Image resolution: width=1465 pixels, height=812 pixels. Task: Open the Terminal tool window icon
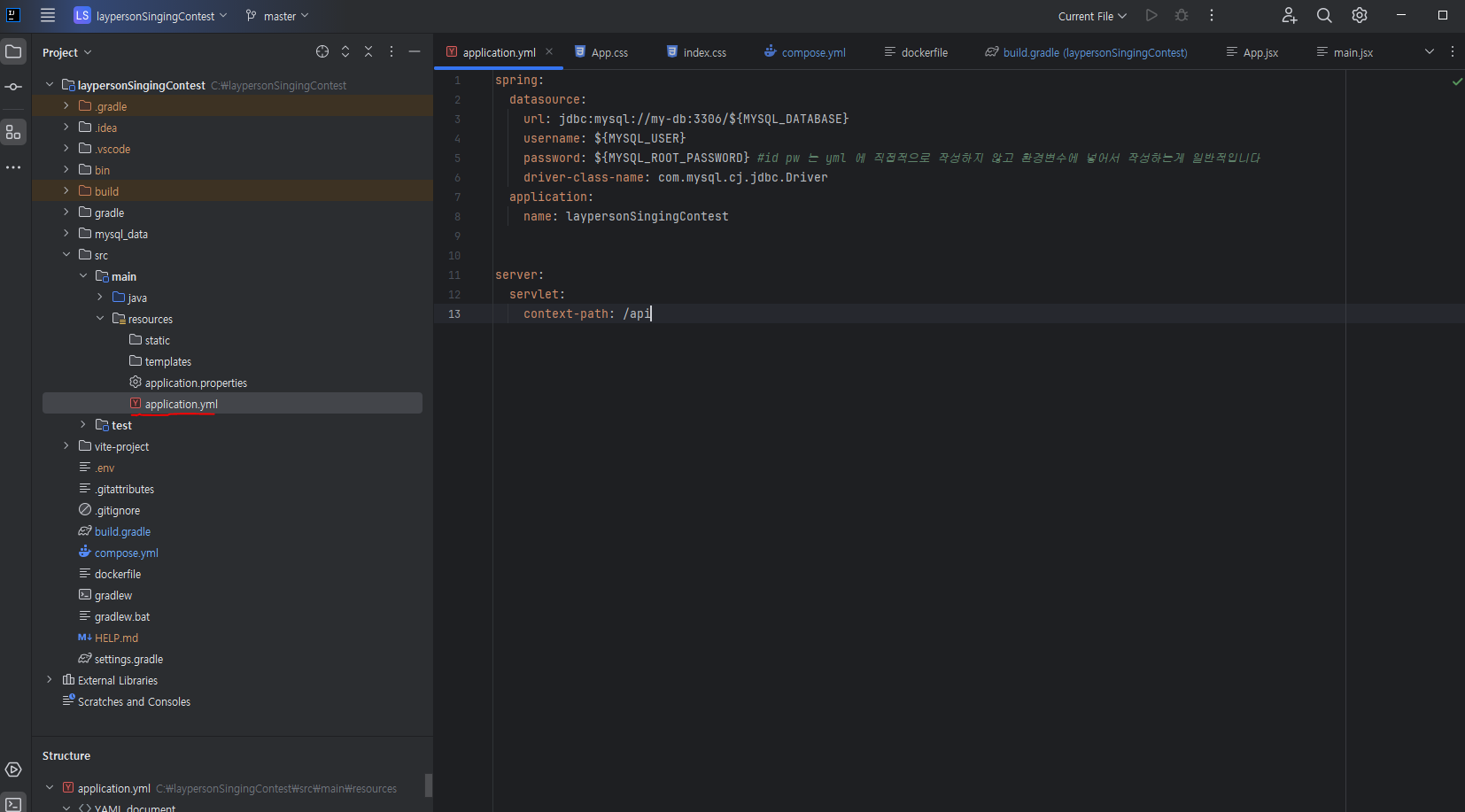(13, 804)
